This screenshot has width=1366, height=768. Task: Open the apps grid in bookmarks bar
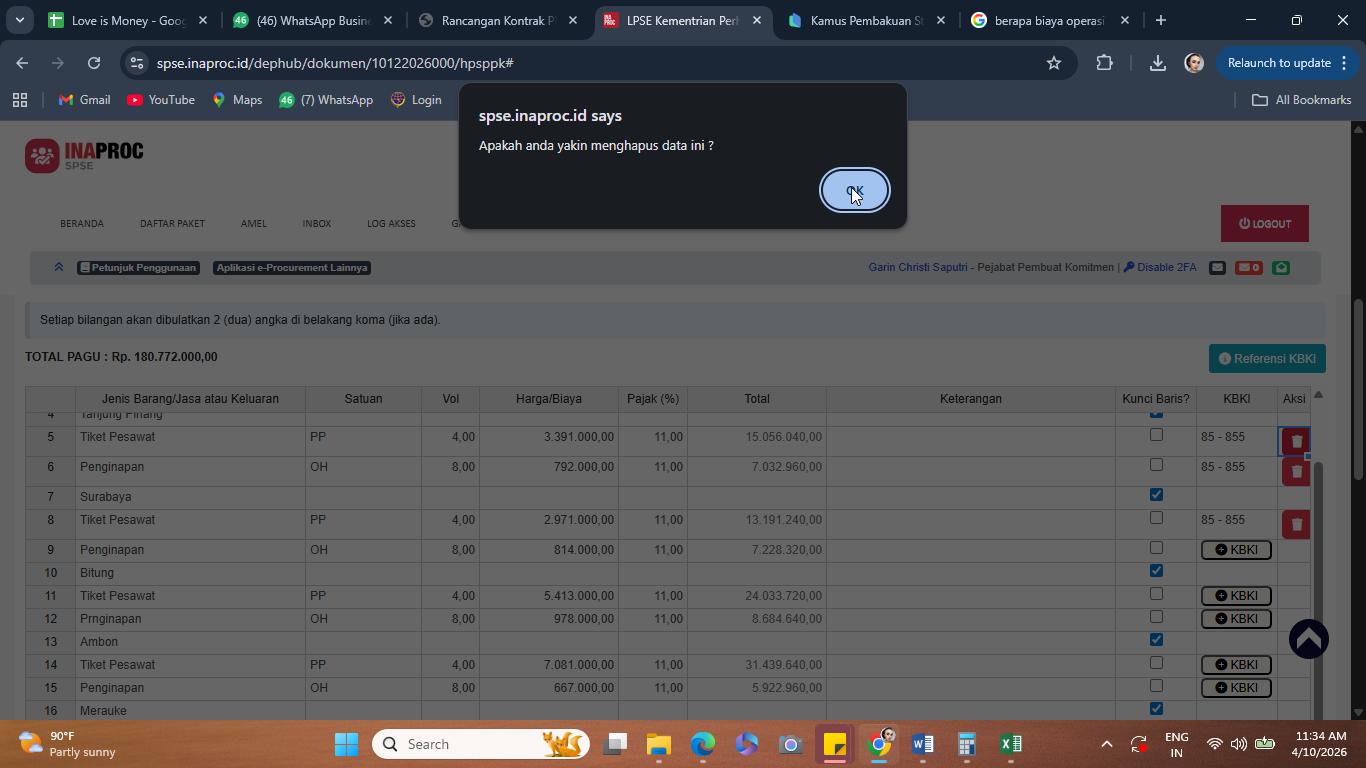pos(19,100)
